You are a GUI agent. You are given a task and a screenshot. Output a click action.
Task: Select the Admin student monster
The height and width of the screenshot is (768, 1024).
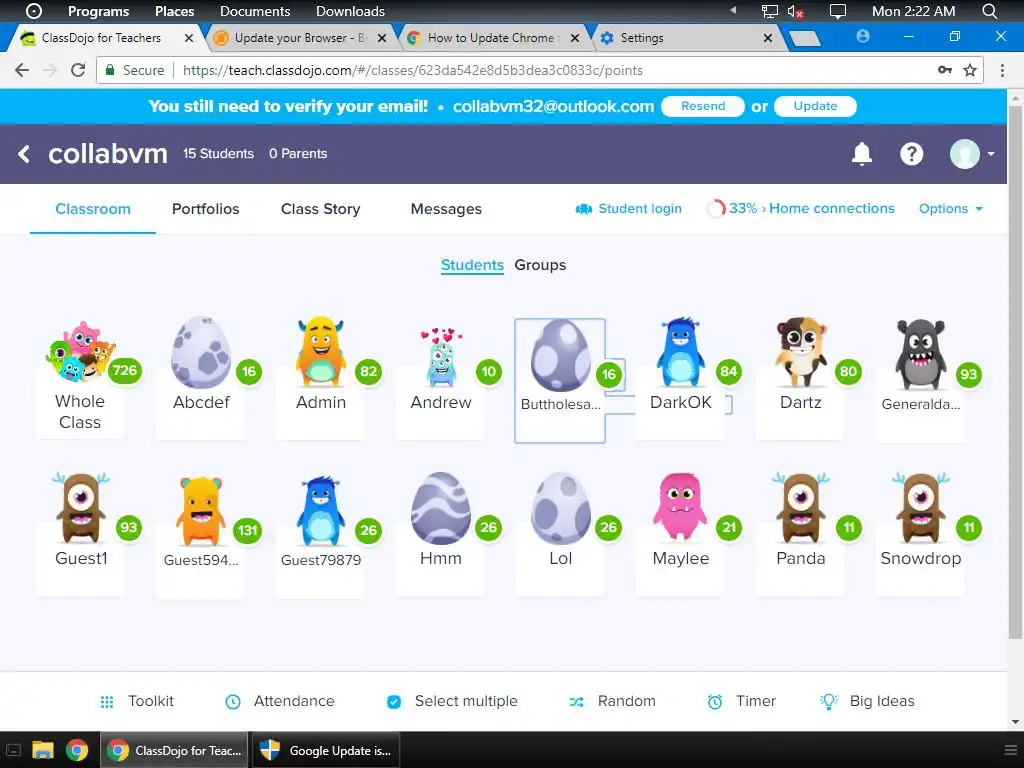pos(320,353)
